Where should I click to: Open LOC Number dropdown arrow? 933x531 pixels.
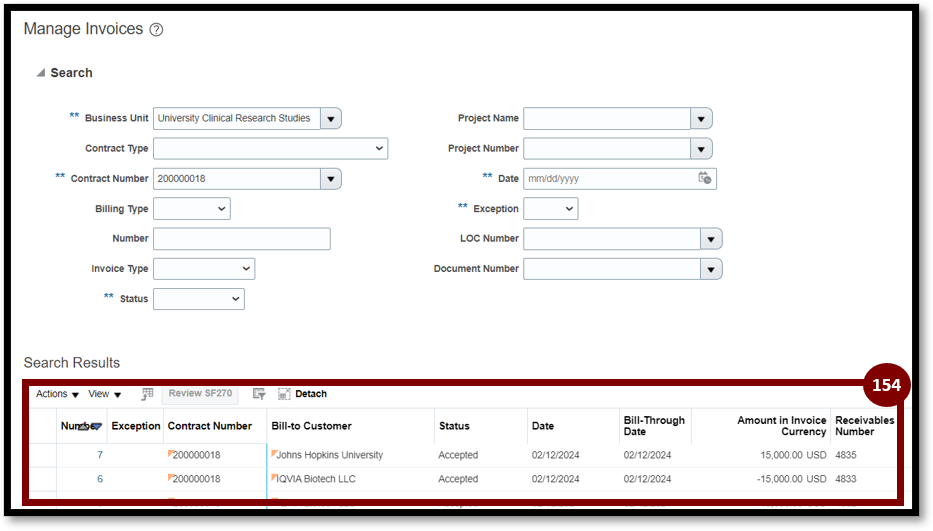711,239
